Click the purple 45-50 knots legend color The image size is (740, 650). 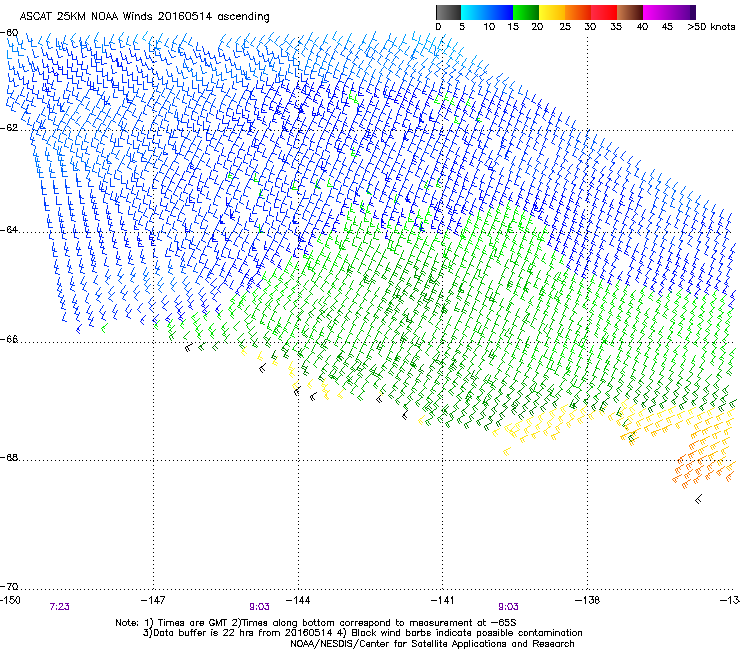pyautogui.click(x=682, y=12)
